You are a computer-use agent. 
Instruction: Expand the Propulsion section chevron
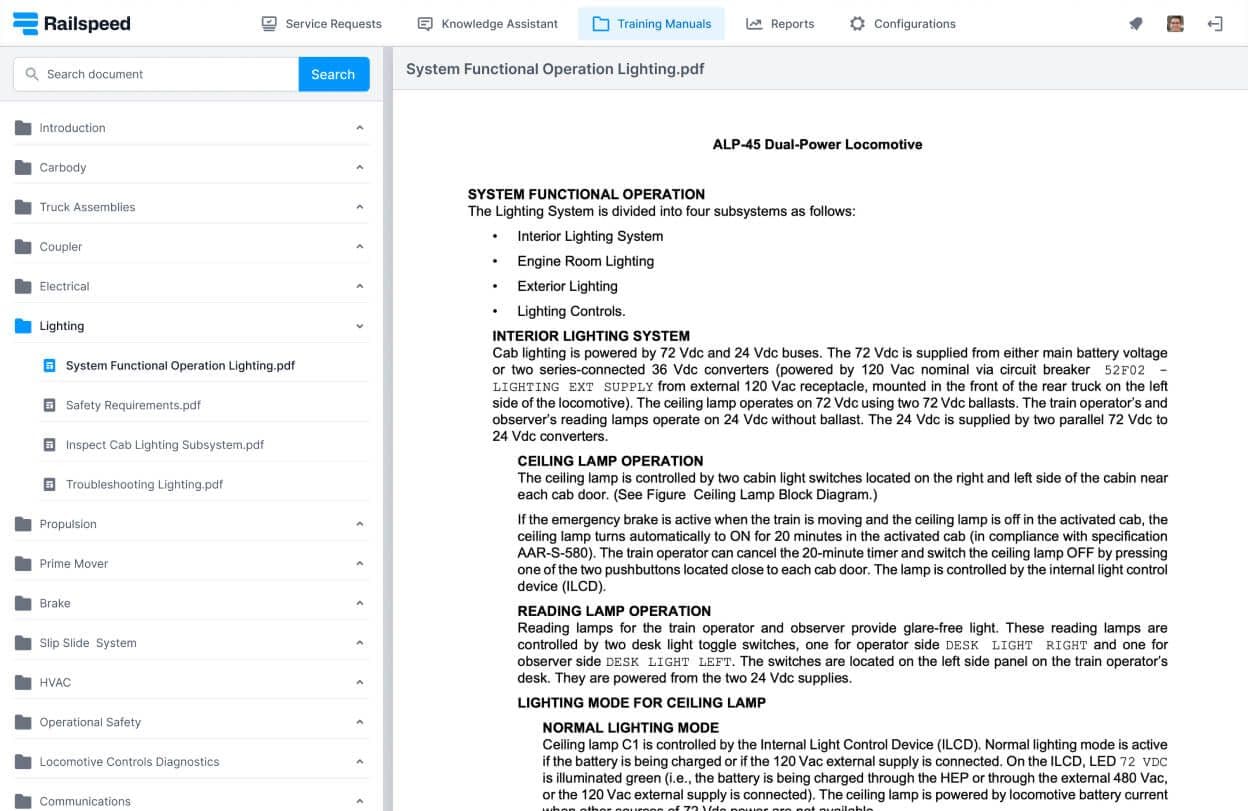(x=360, y=524)
